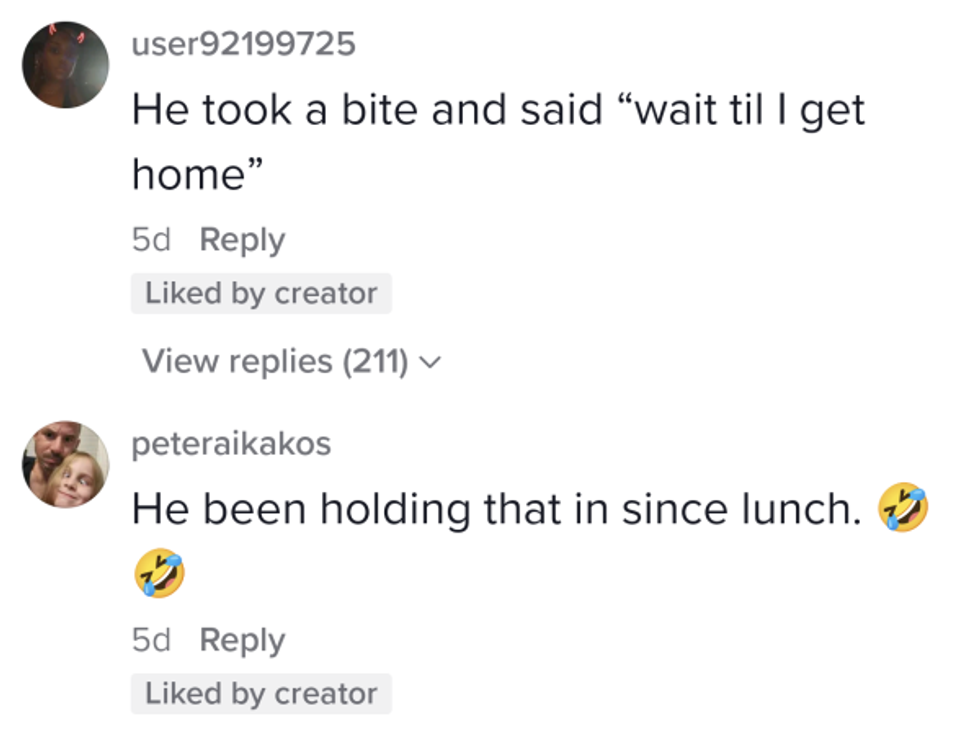Viewport: 980px width, 732px height.
Task: Click the laughing emoji on the second line
Action: coord(159,574)
